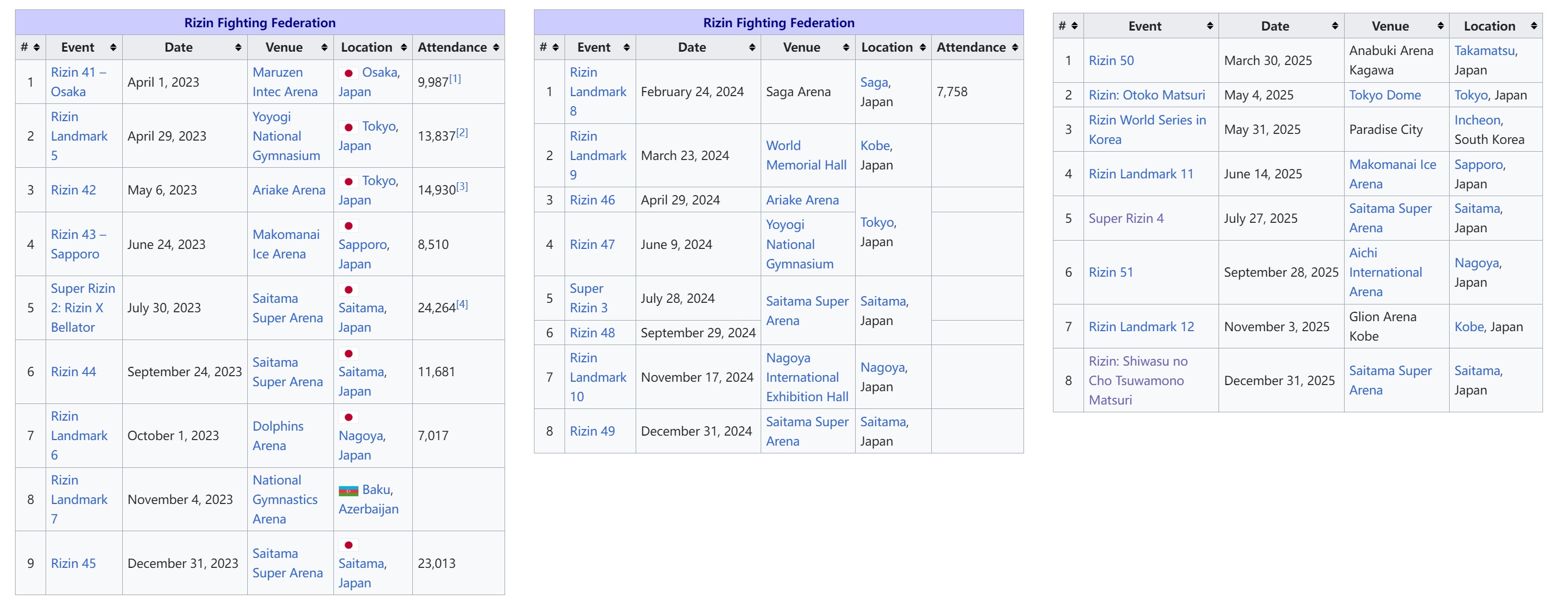Open the Rizin 45 event link
This screenshot has width=1568, height=609.
(73, 563)
